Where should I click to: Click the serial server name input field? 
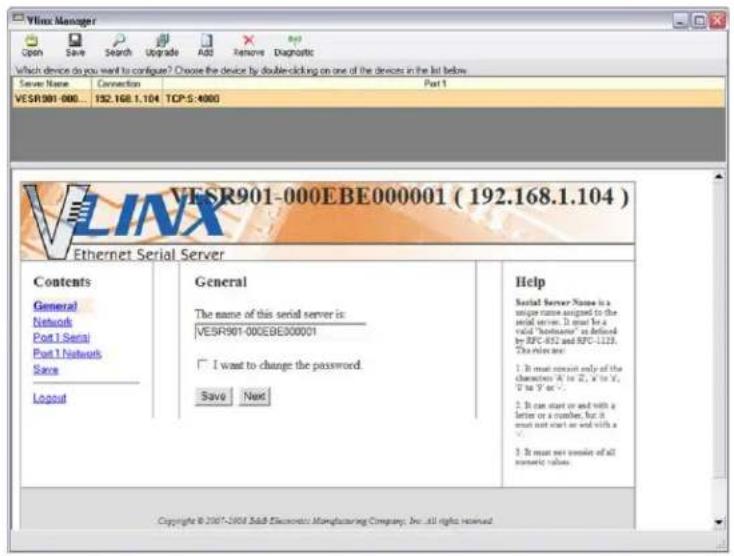coord(280,331)
